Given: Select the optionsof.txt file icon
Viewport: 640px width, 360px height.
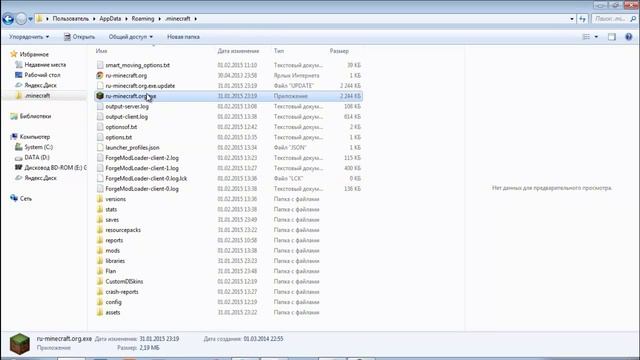Looking at the screenshot, I should pos(100,127).
